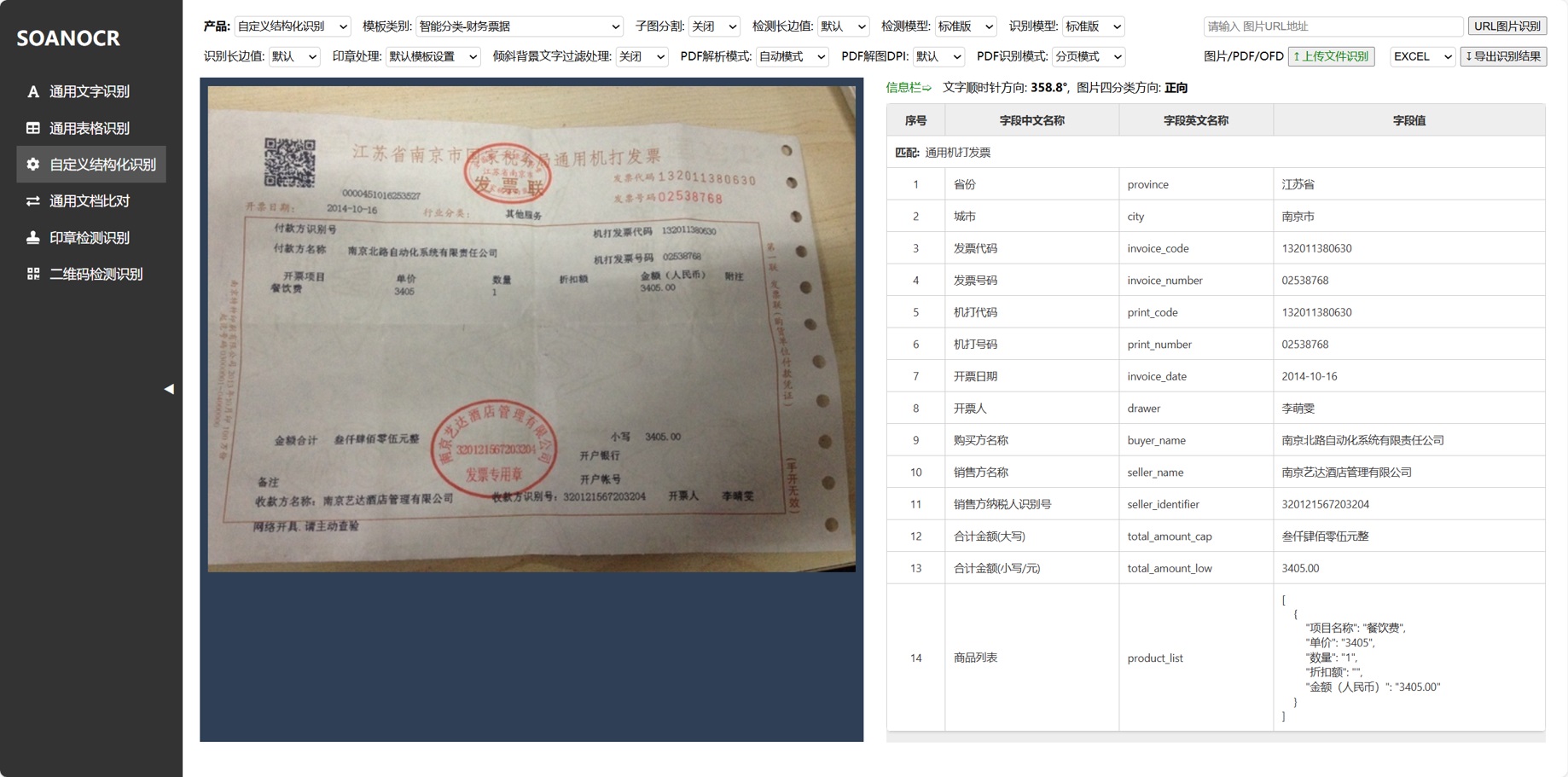Open 通用文字识别 menu item
This screenshot has height=777, width=1568.
click(91, 91)
